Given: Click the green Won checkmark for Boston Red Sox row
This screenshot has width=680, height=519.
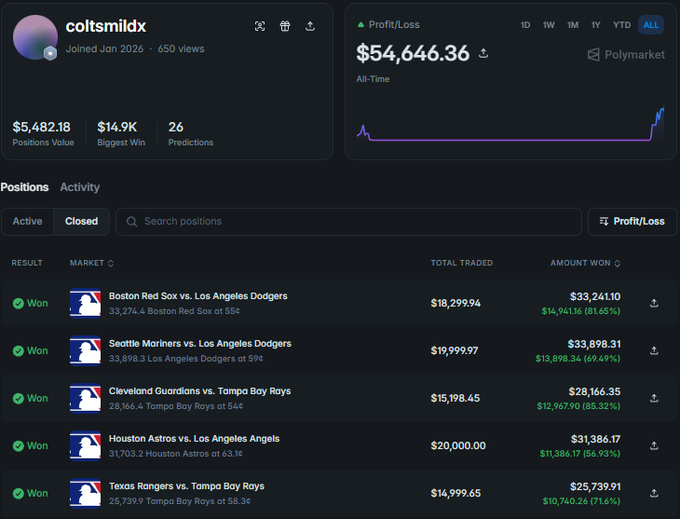Looking at the screenshot, I should coord(18,304).
